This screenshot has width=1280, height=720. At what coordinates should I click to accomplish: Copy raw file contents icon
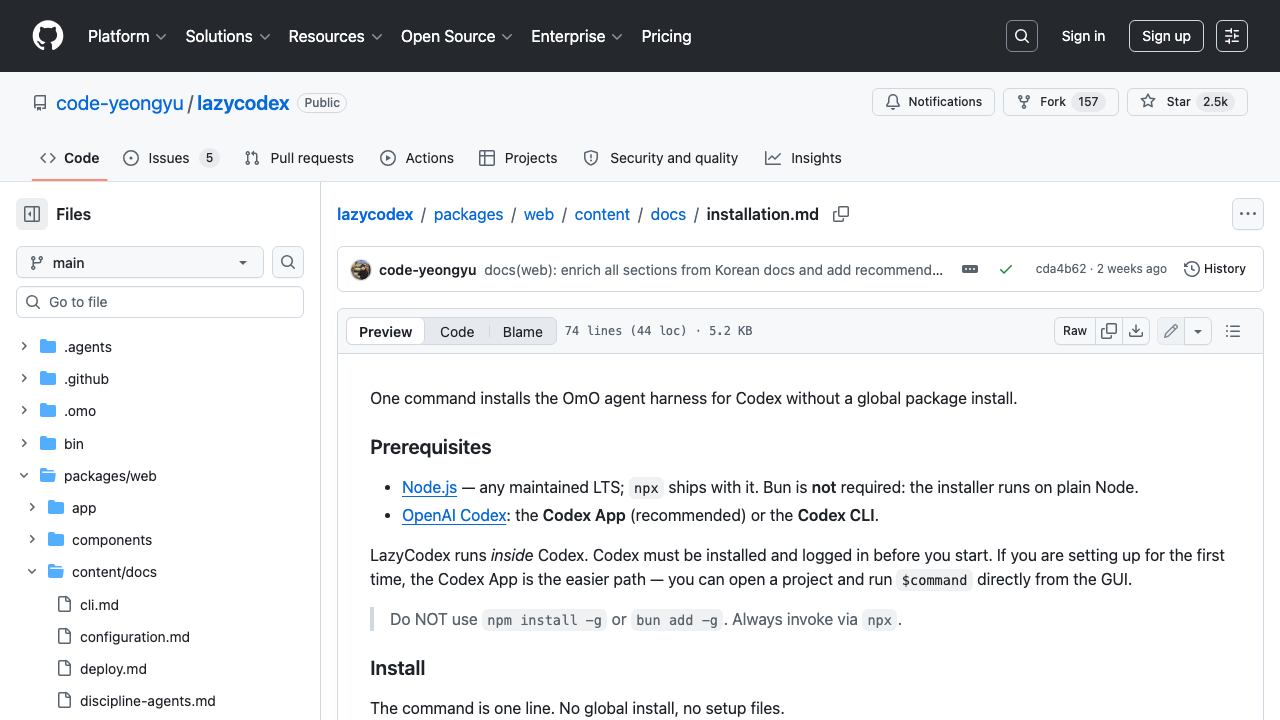point(1109,331)
